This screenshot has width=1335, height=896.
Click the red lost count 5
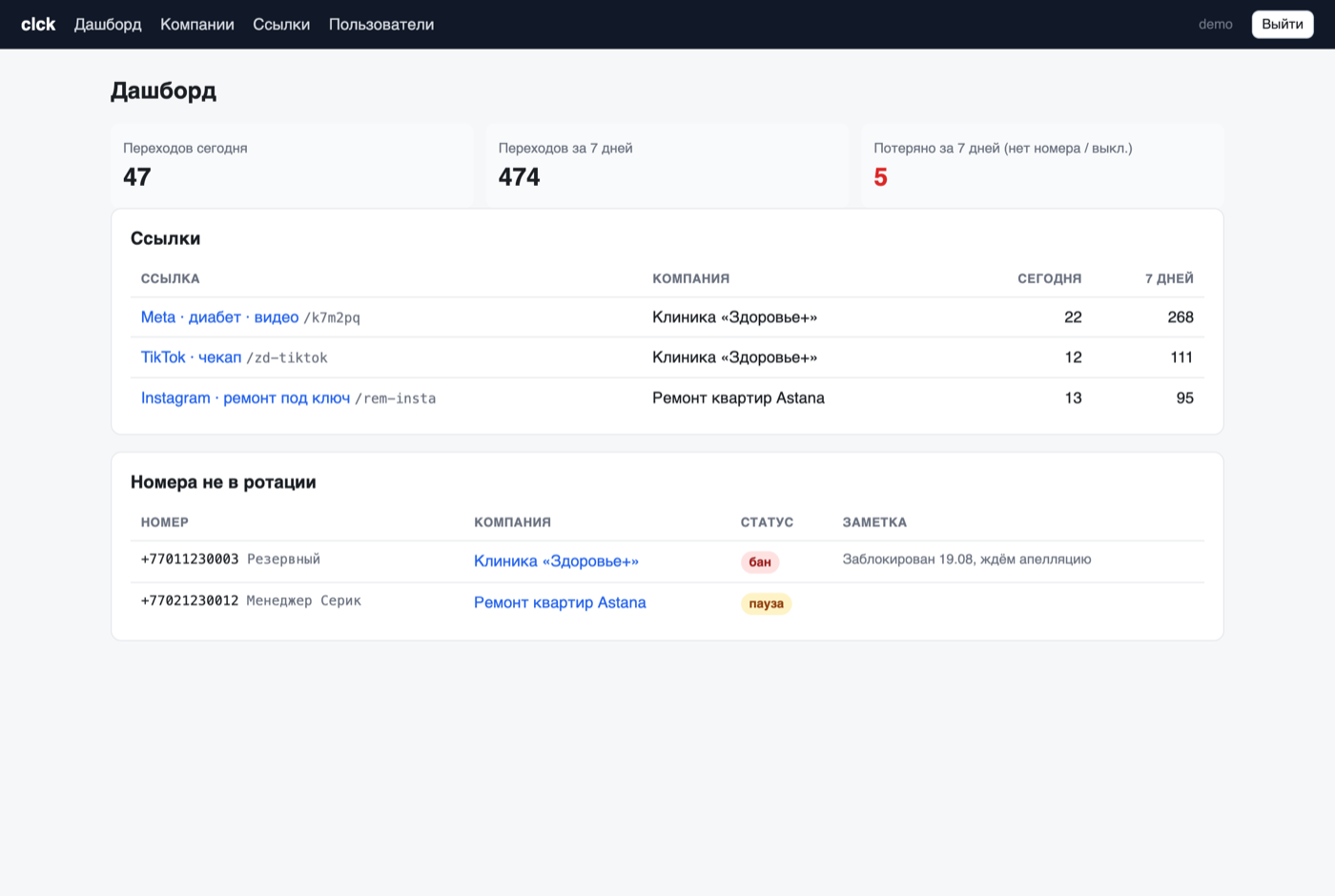pos(881,177)
